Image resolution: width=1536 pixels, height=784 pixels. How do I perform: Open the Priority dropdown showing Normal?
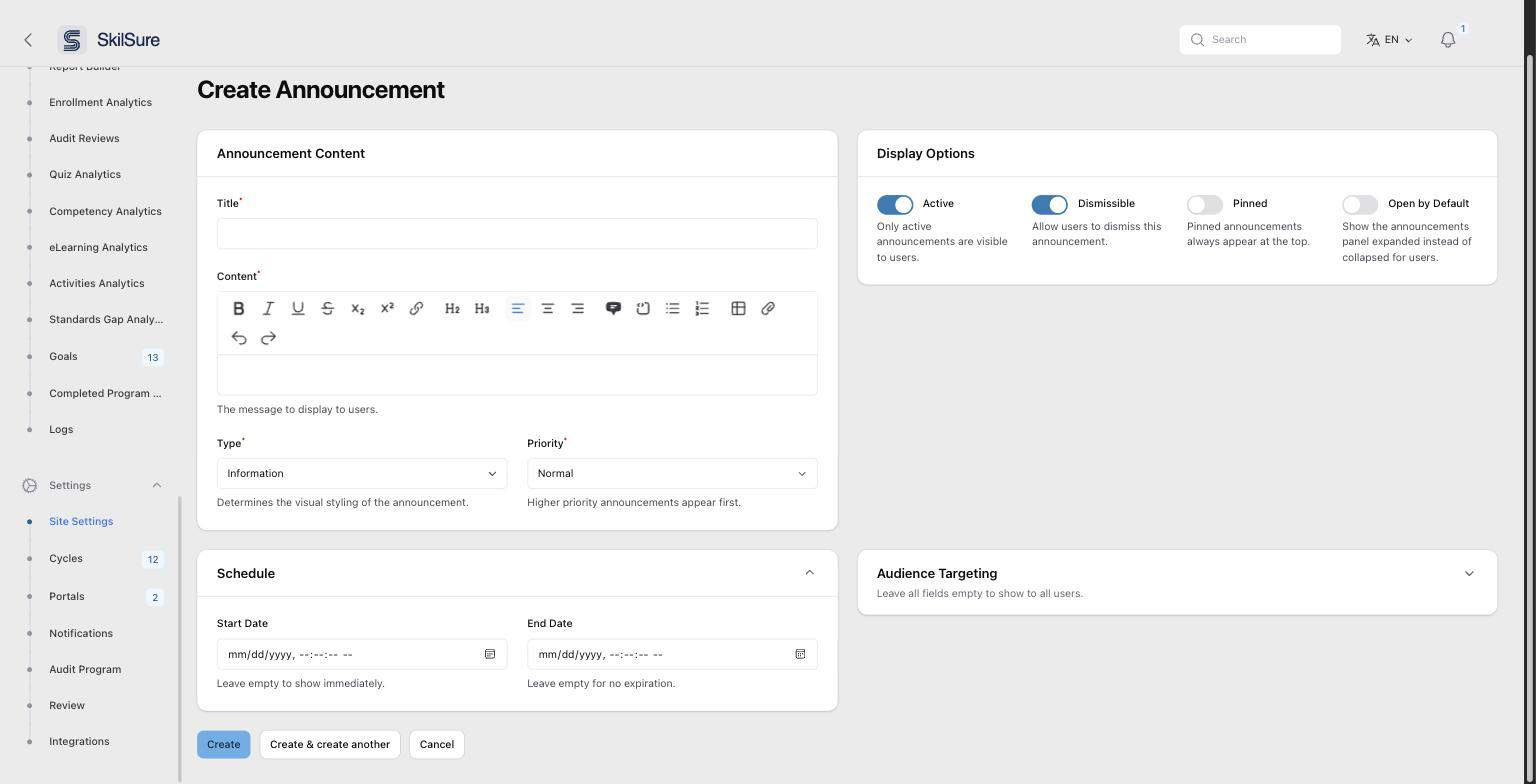tap(672, 474)
